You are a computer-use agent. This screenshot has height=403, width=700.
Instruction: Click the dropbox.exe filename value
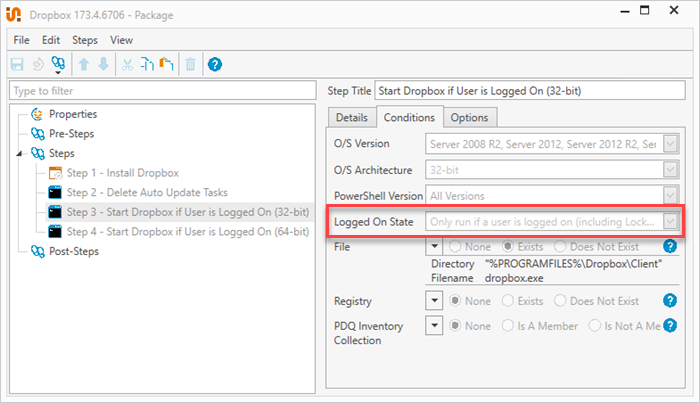pos(514,278)
